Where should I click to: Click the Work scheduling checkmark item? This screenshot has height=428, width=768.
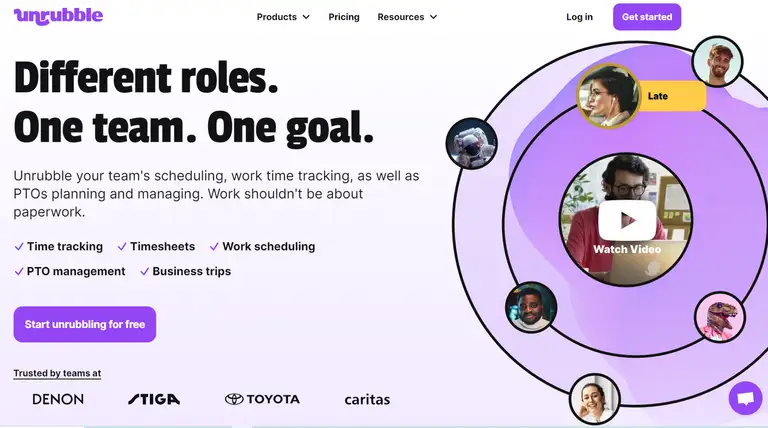click(x=262, y=246)
